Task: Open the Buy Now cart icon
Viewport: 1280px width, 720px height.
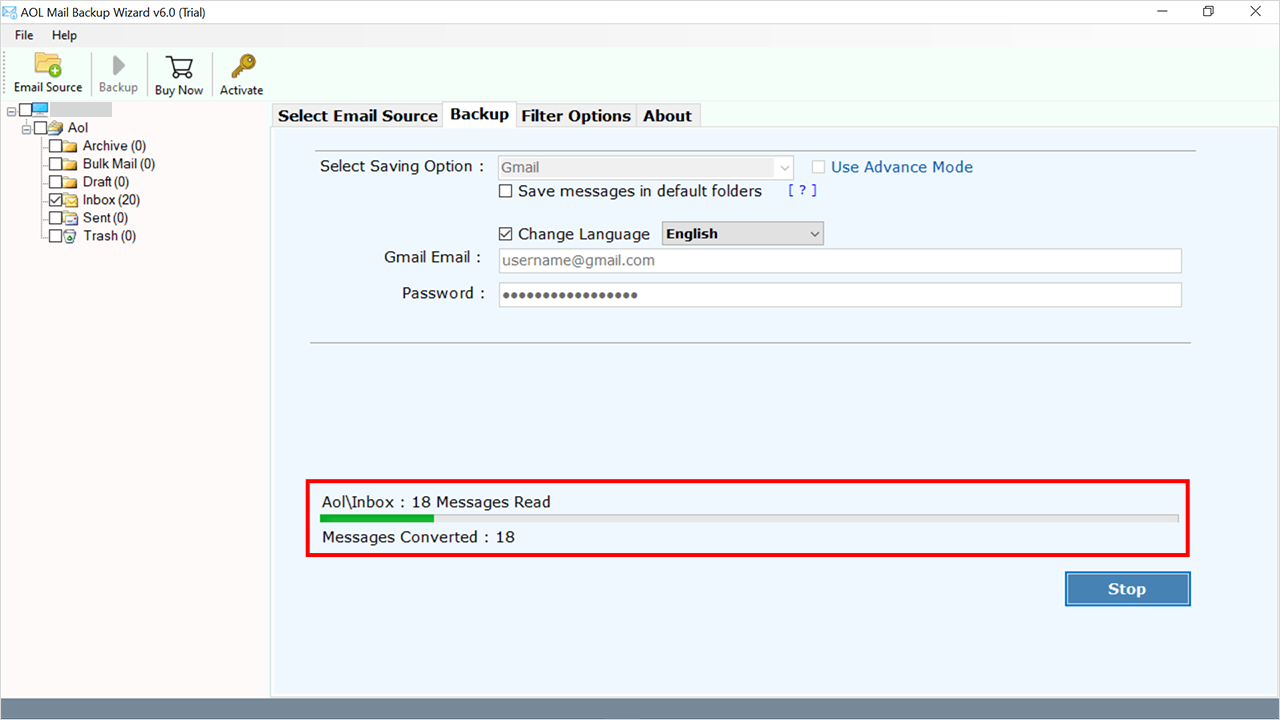Action: pyautogui.click(x=179, y=67)
